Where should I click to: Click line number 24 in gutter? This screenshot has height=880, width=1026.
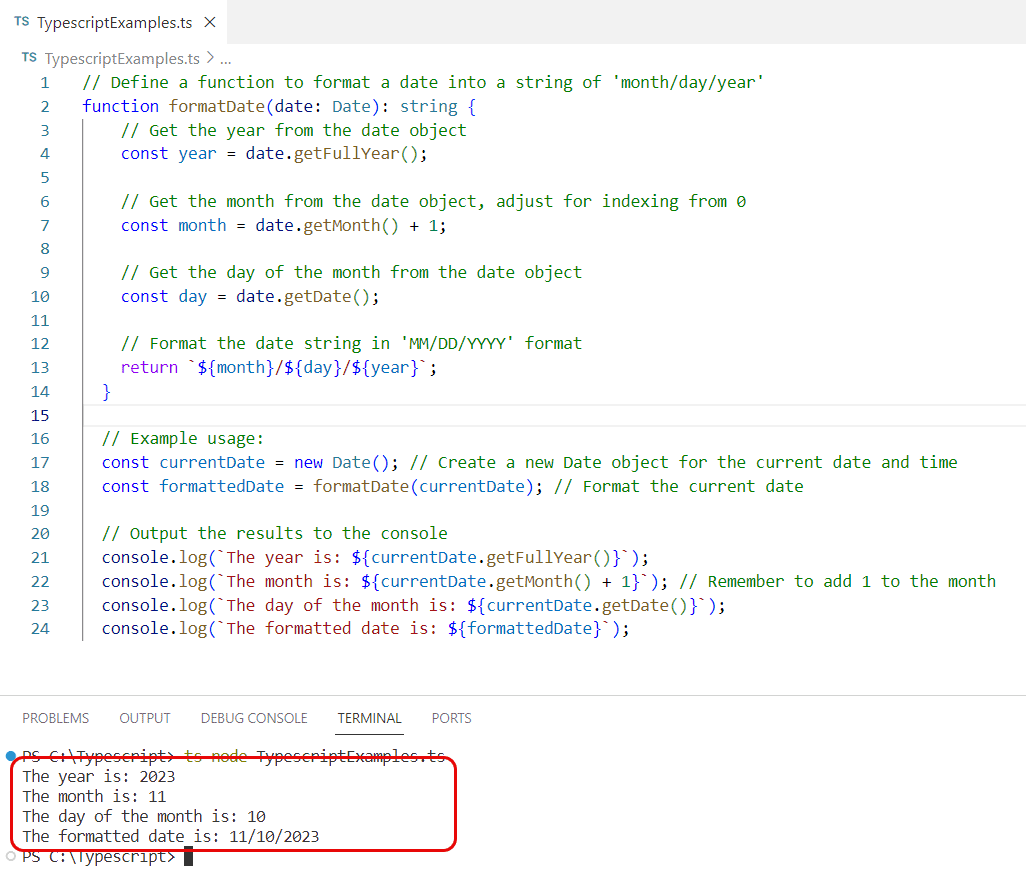[x=40, y=629]
